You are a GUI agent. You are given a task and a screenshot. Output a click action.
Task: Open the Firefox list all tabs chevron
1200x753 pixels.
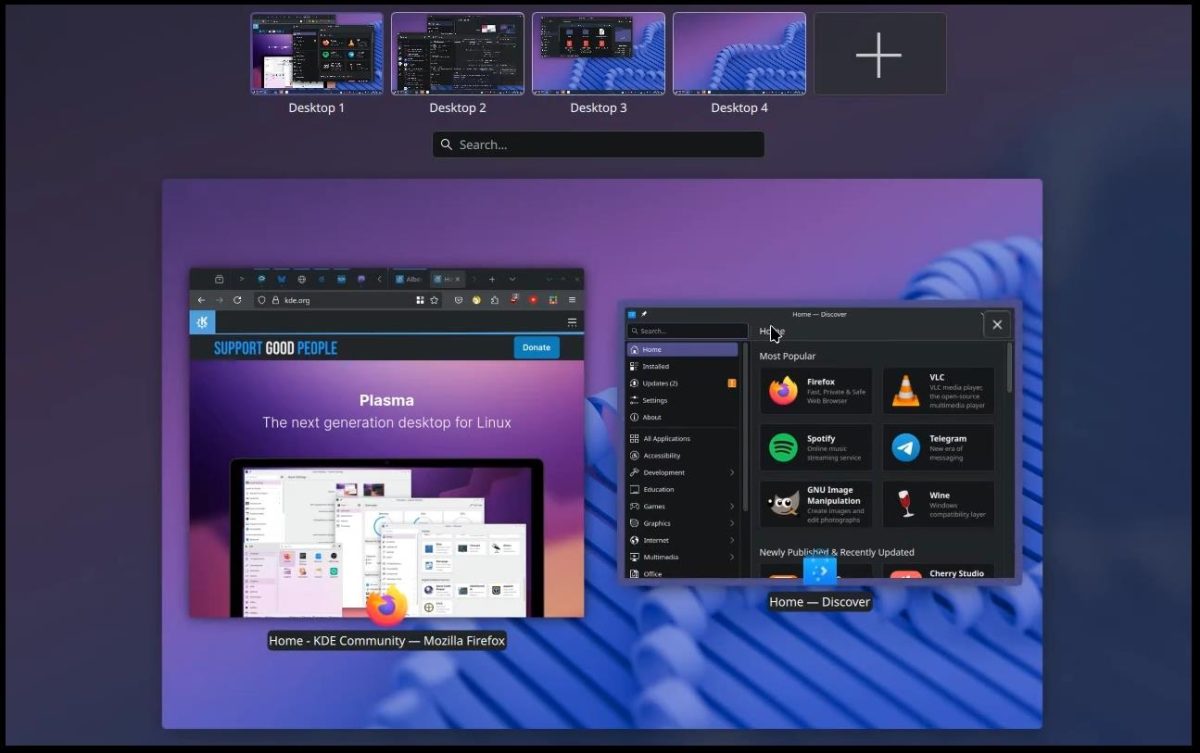pyautogui.click(x=512, y=279)
